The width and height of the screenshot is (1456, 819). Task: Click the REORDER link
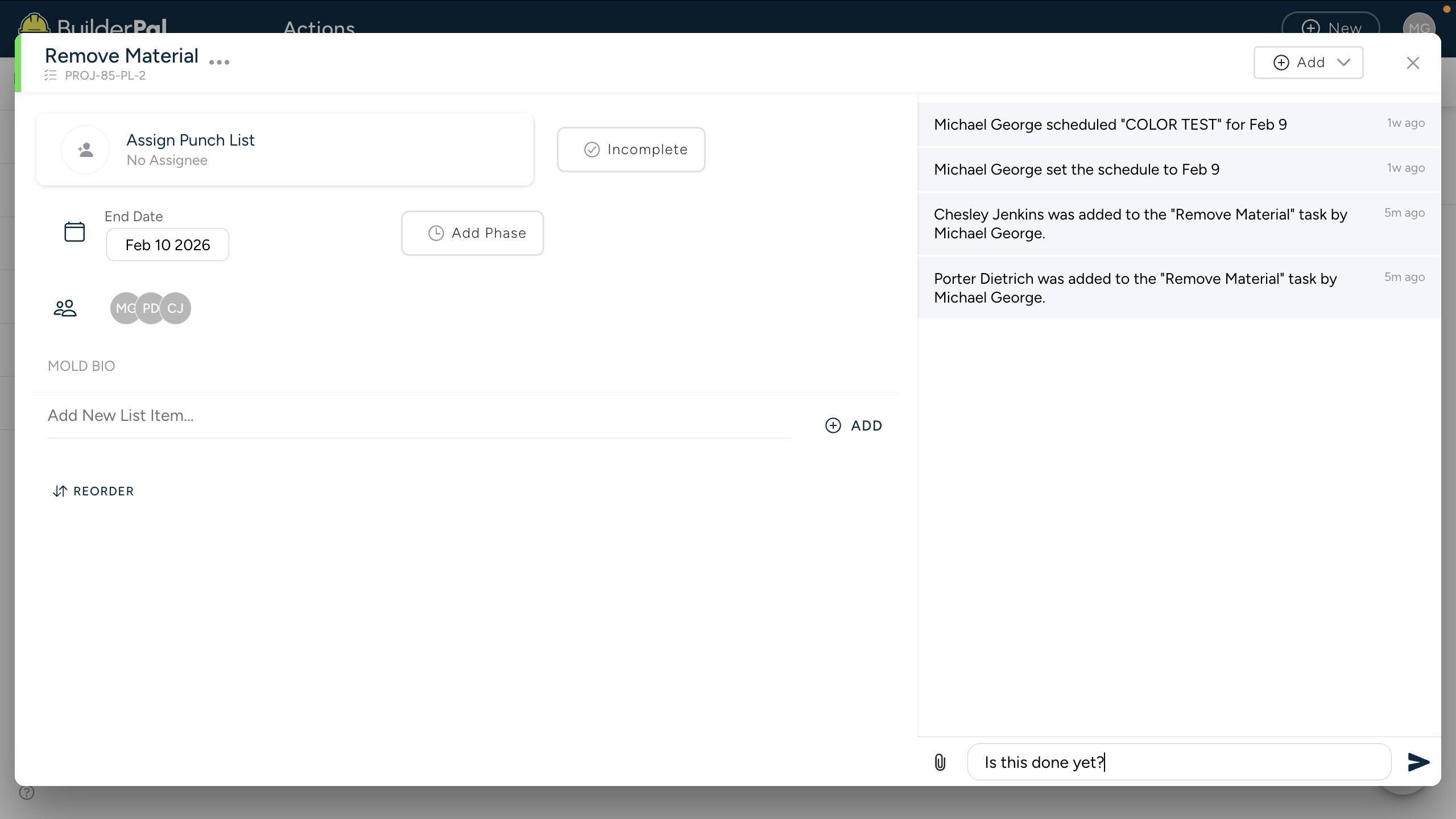point(93,491)
